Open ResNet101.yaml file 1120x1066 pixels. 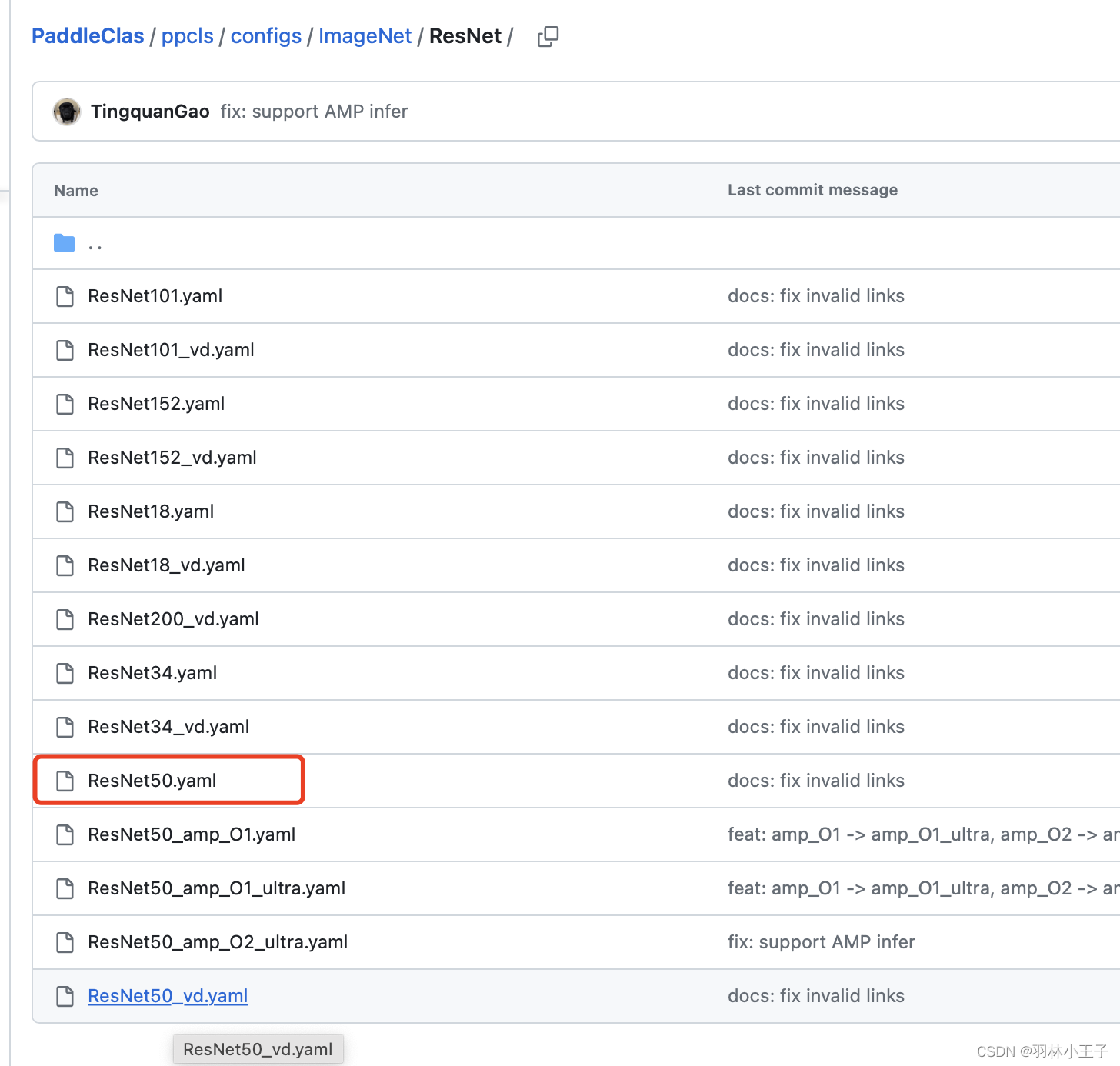(155, 296)
